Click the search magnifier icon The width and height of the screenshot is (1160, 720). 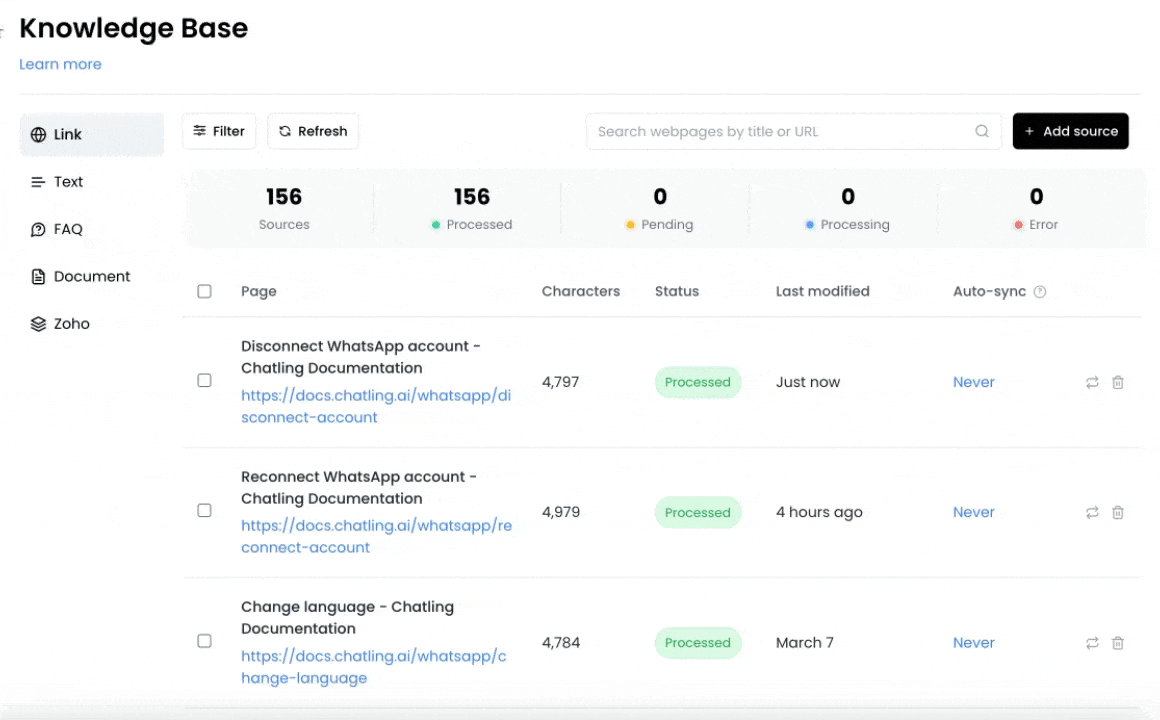coord(982,131)
